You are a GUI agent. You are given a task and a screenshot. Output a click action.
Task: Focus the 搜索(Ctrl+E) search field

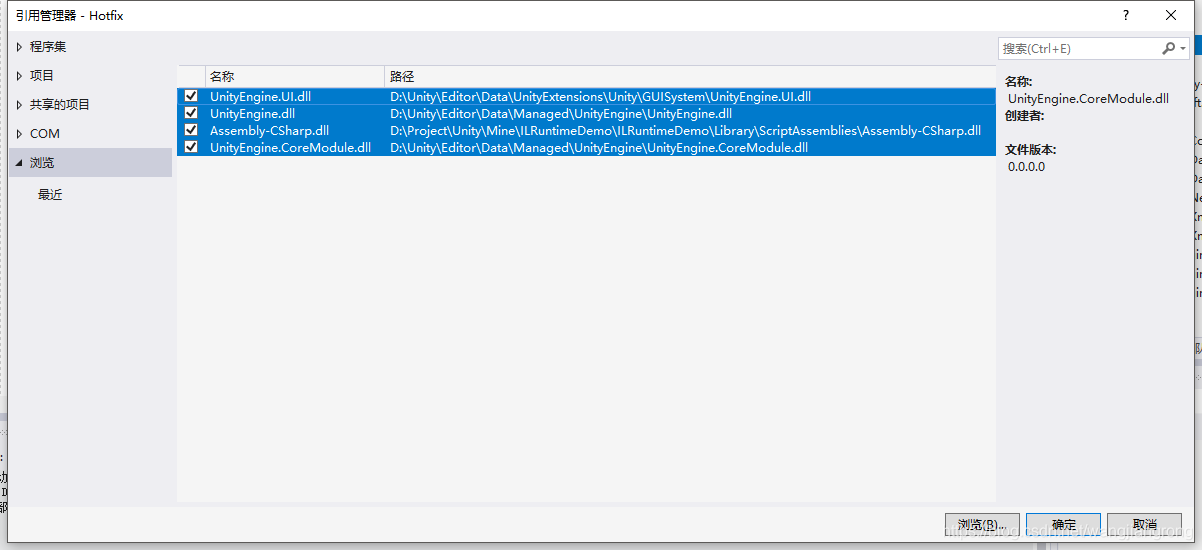coord(1078,48)
